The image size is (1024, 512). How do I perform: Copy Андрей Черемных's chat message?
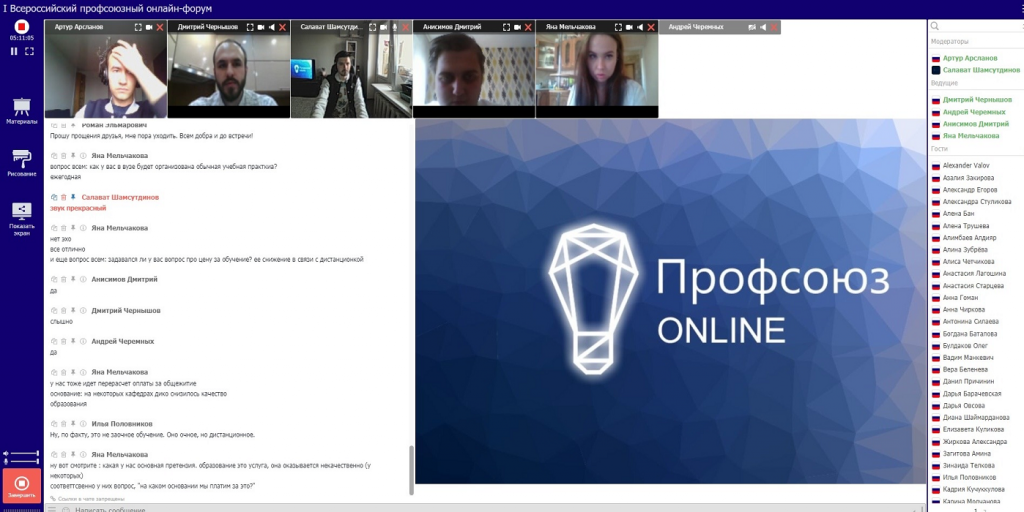(x=54, y=342)
